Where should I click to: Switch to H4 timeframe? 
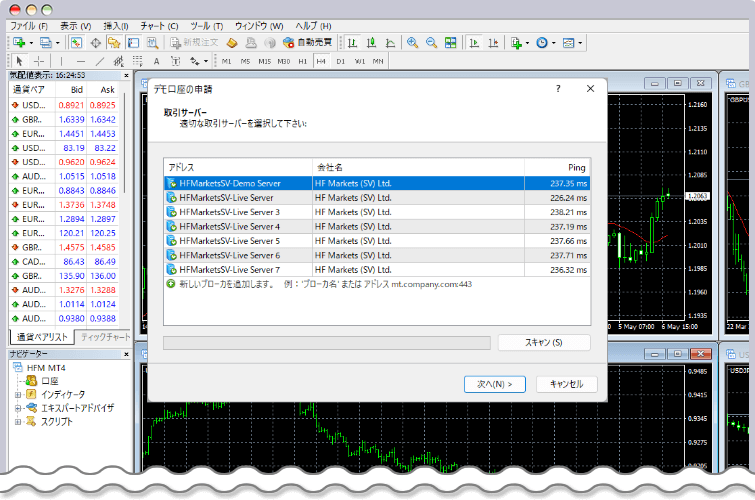[321, 61]
